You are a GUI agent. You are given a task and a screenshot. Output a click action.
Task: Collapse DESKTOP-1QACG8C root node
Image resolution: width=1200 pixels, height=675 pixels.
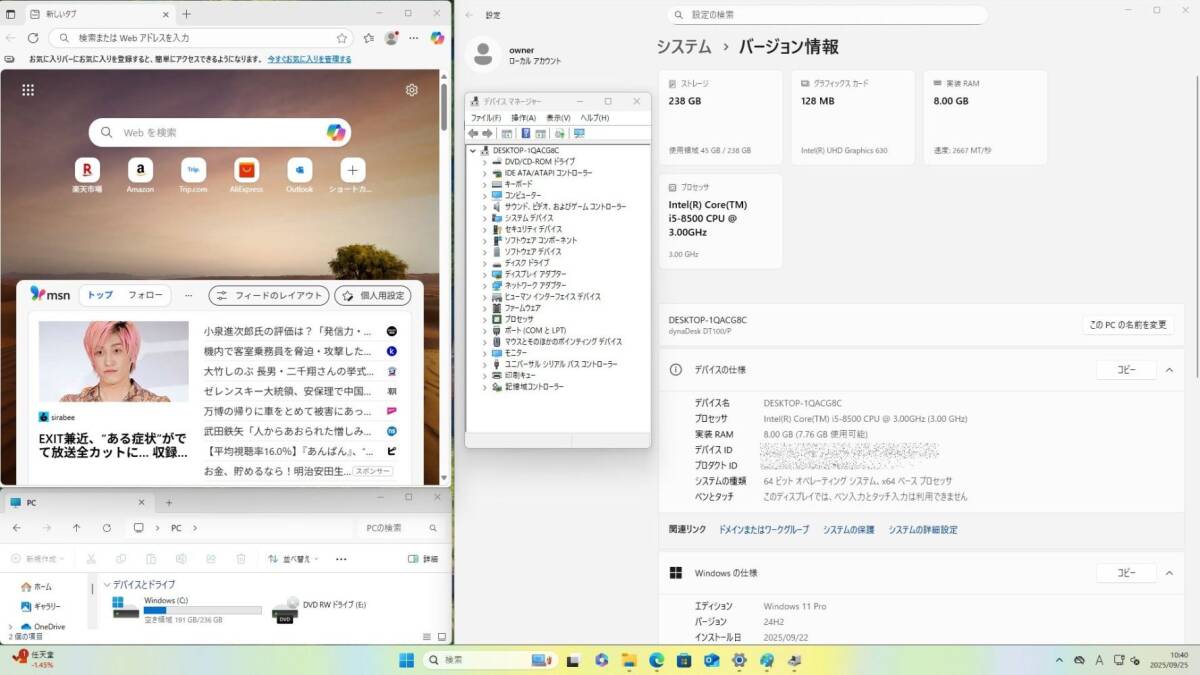click(474, 150)
